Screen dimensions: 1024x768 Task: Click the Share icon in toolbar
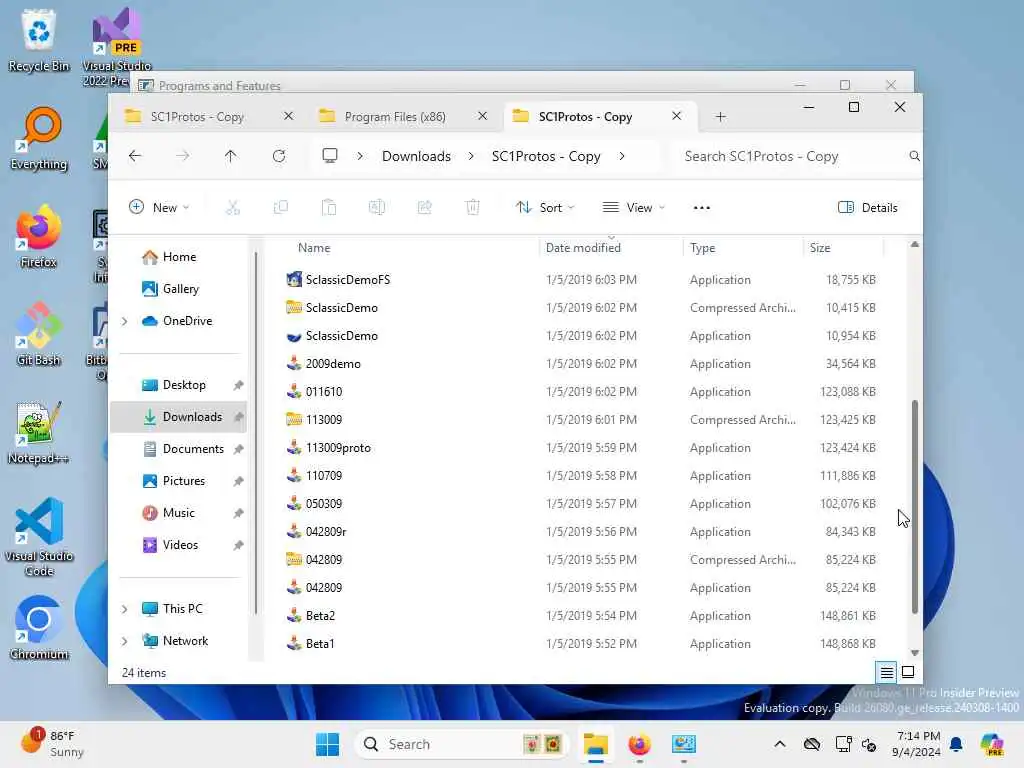point(424,208)
